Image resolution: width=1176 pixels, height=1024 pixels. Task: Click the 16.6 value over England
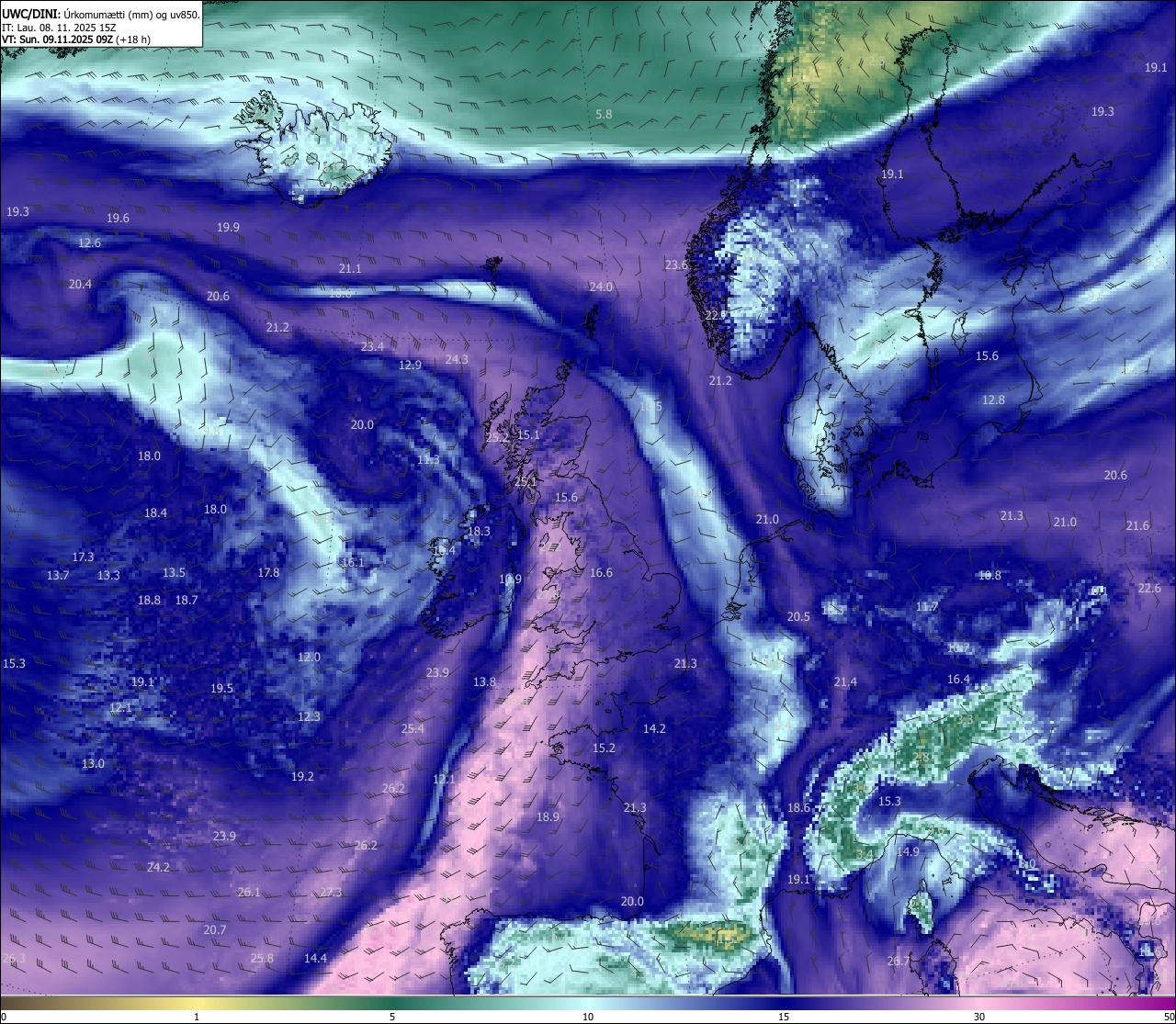[x=601, y=572]
